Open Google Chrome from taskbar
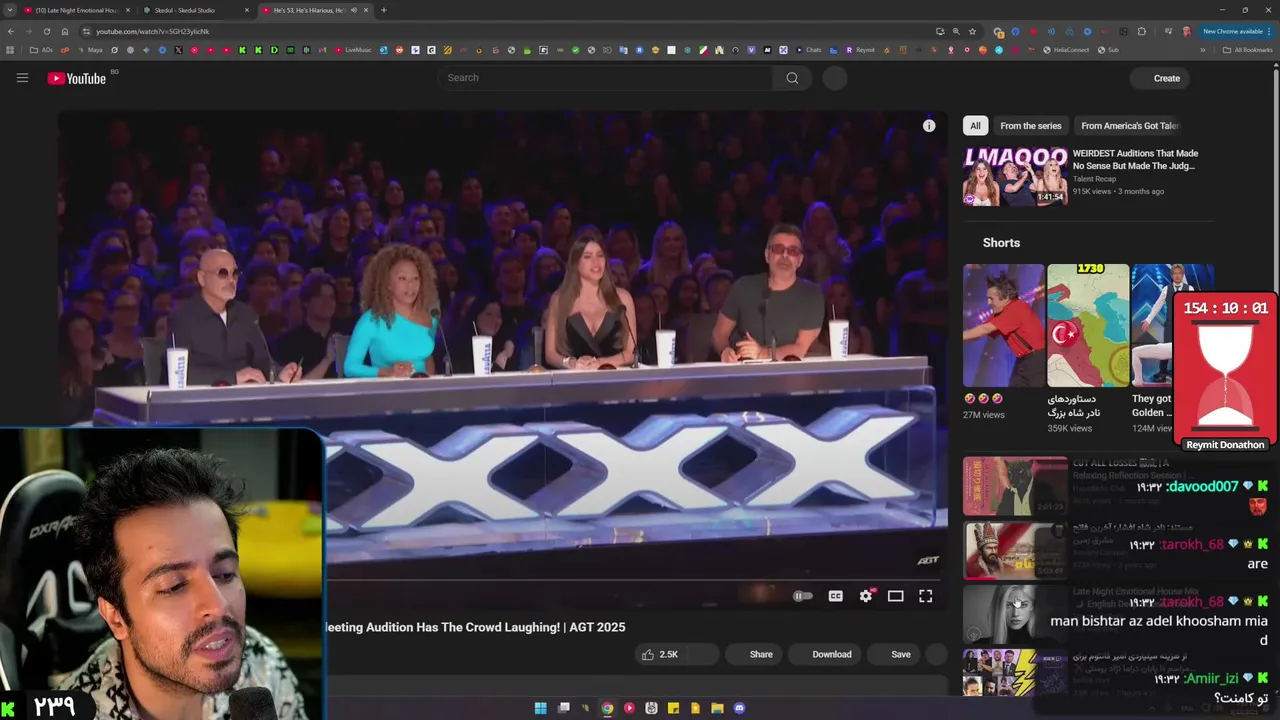The height and width of the screenshot is (720, 1280). pyautogui.click(x=607, y=708)
